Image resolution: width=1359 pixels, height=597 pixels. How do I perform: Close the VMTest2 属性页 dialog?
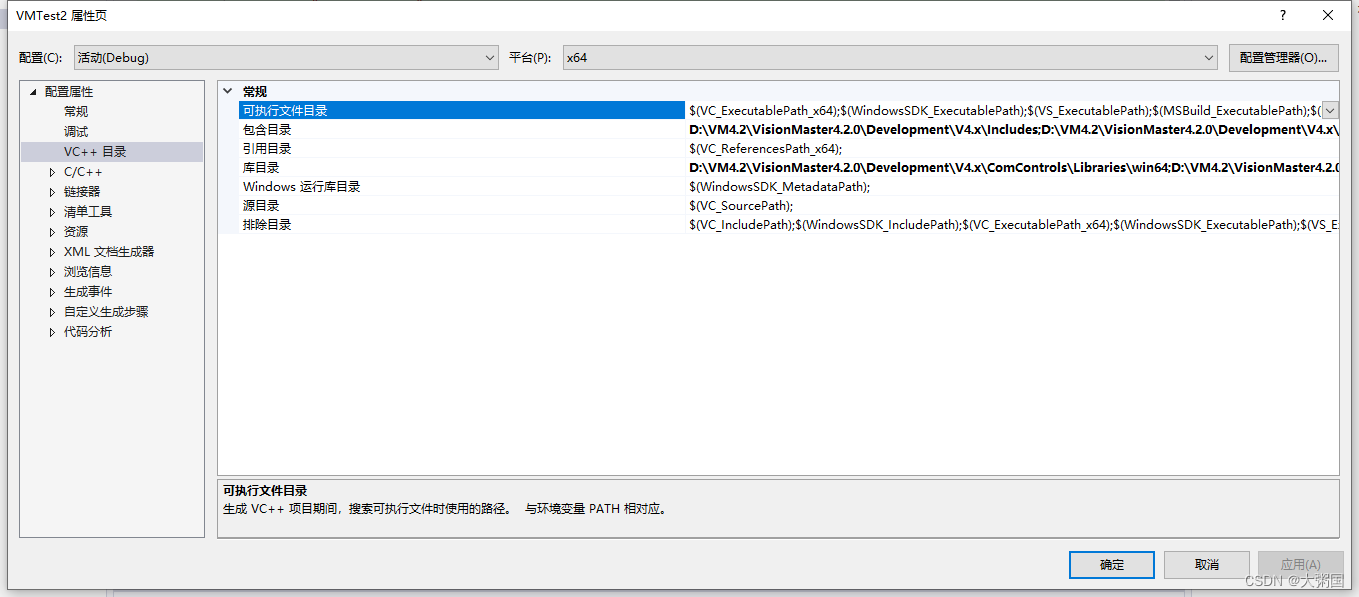pyautogui.click(x=1328, y=15)
